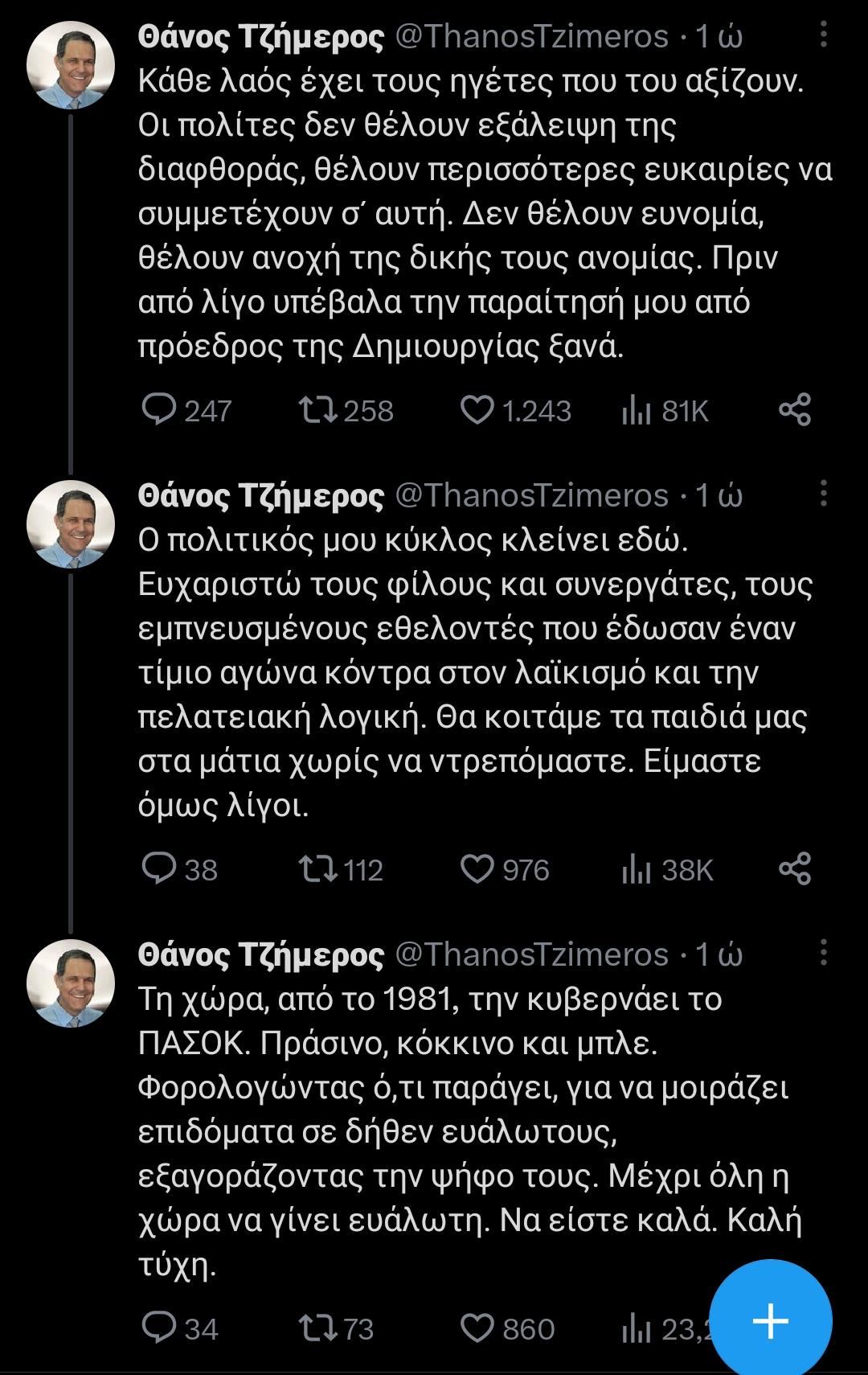View analytics of tweet with 38K views

[x=636, y=870]
